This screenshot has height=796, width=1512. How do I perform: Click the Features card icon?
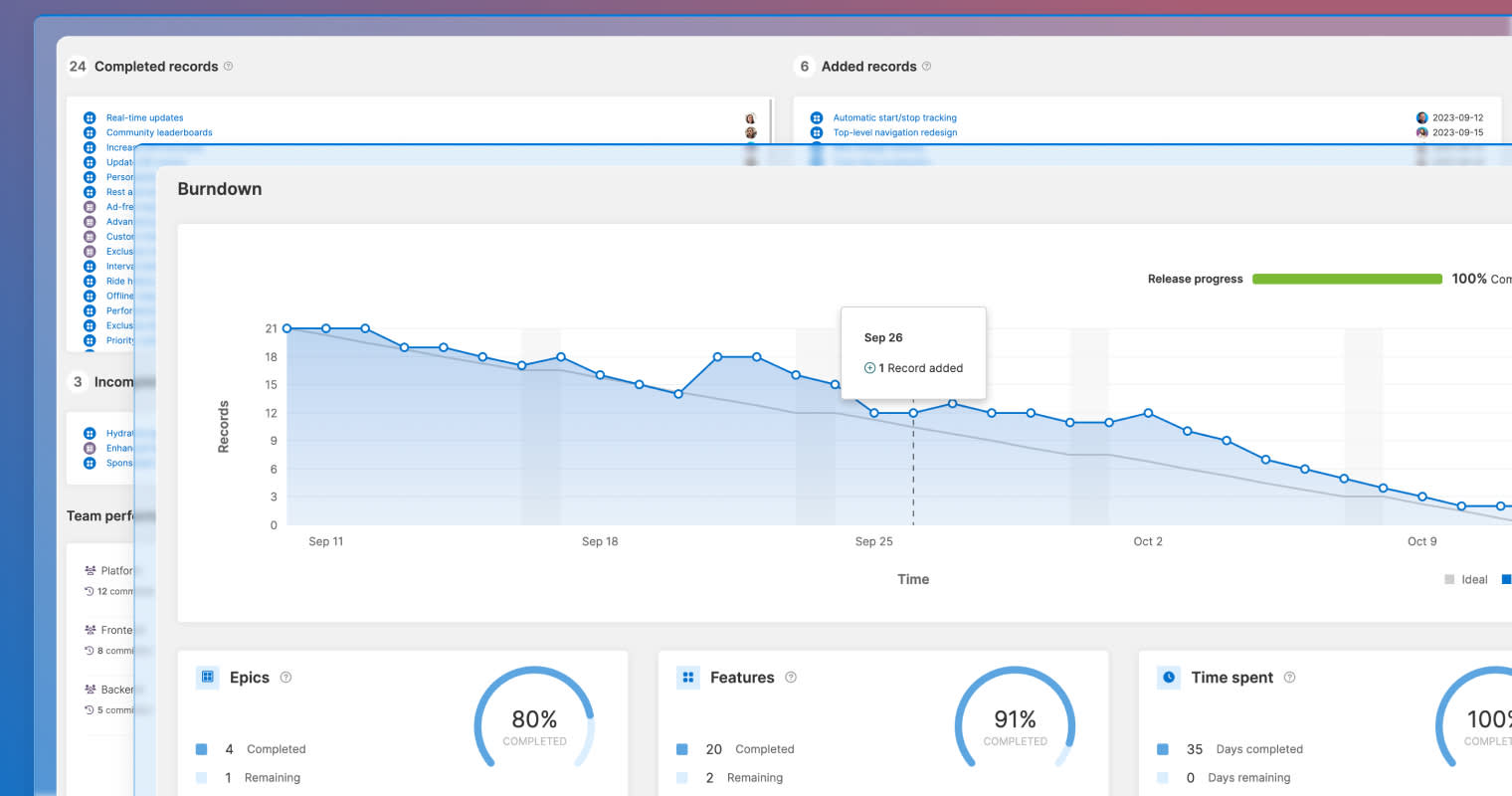(x=688, y=678)
